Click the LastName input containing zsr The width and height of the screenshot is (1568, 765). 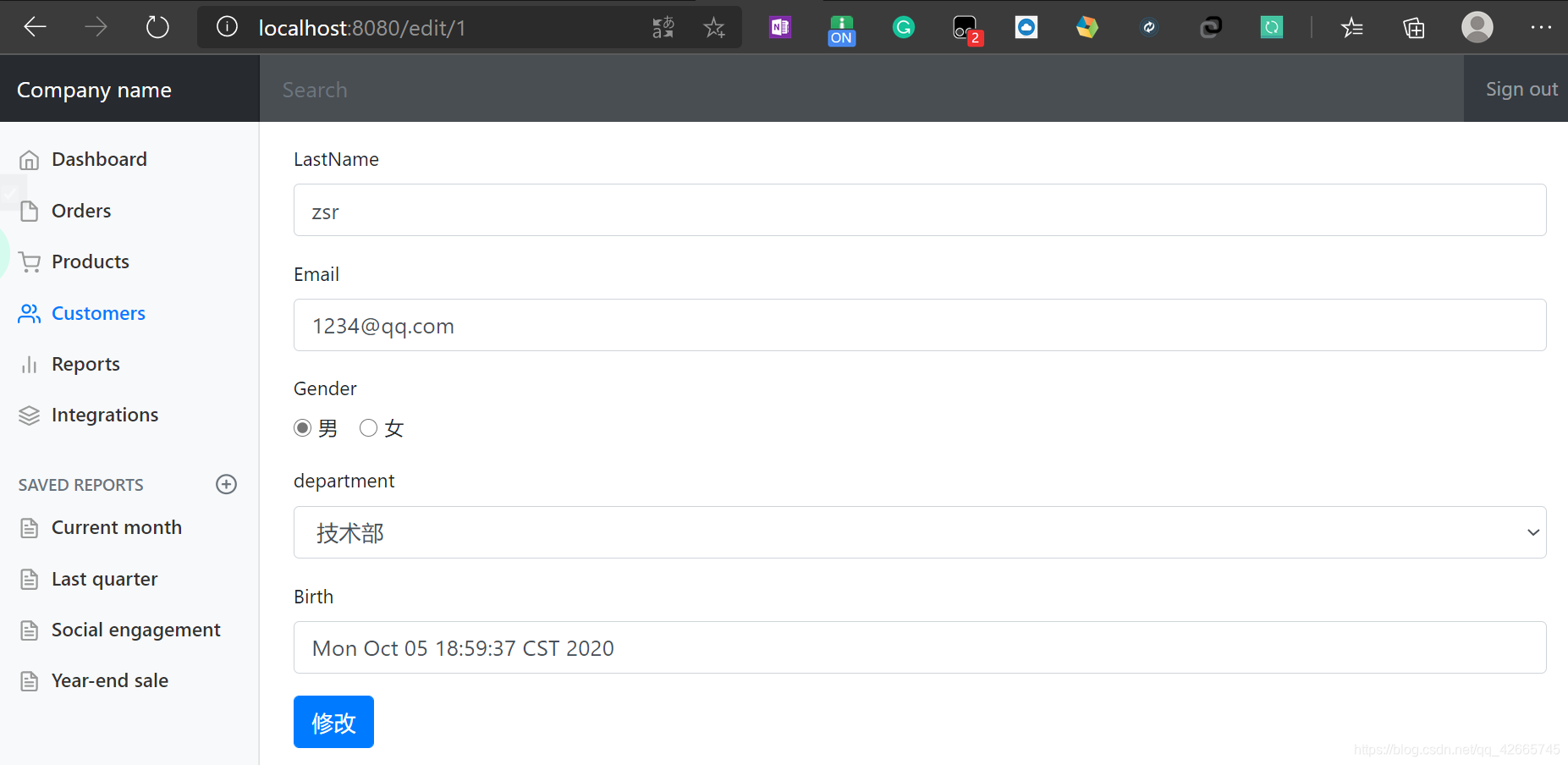click(x=920, y=210)
